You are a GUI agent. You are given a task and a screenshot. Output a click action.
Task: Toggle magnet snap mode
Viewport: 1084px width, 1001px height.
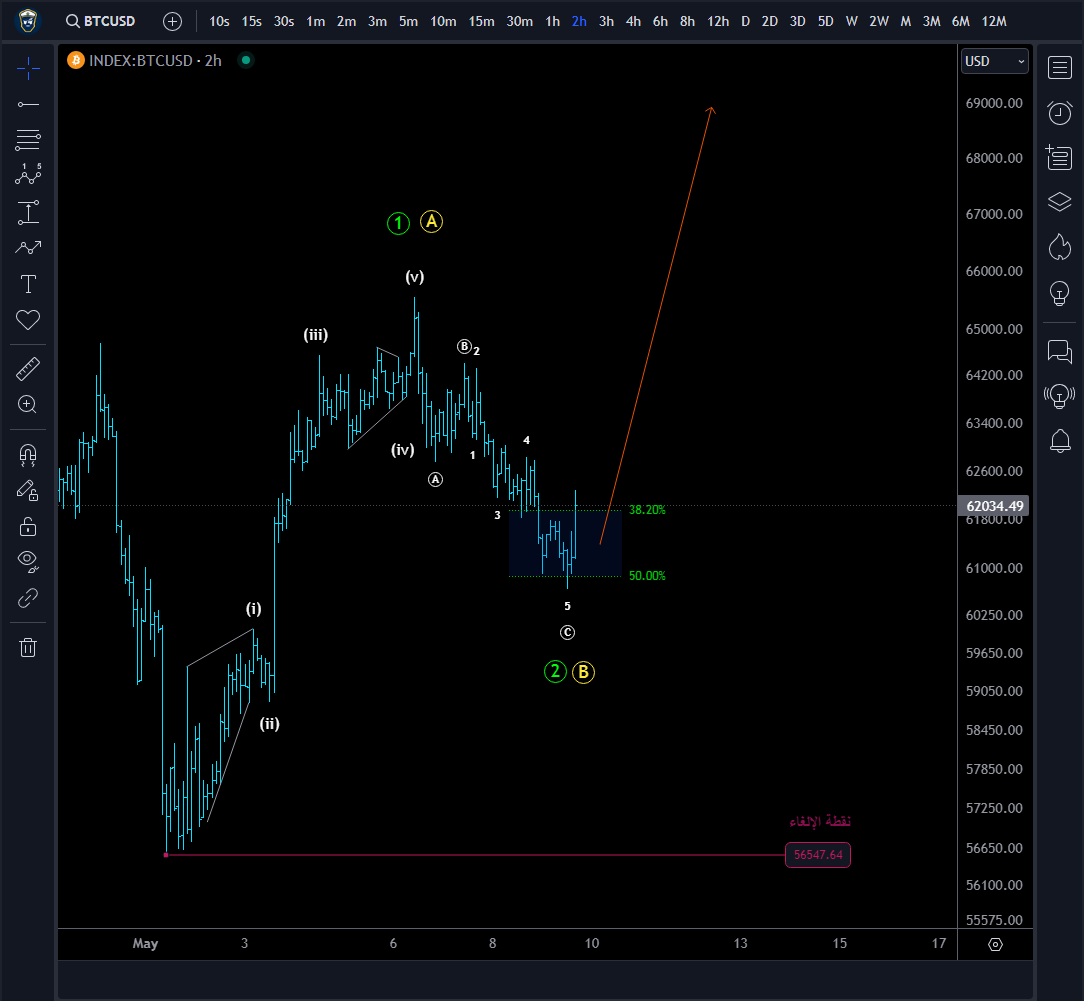(x=28, y=454)
